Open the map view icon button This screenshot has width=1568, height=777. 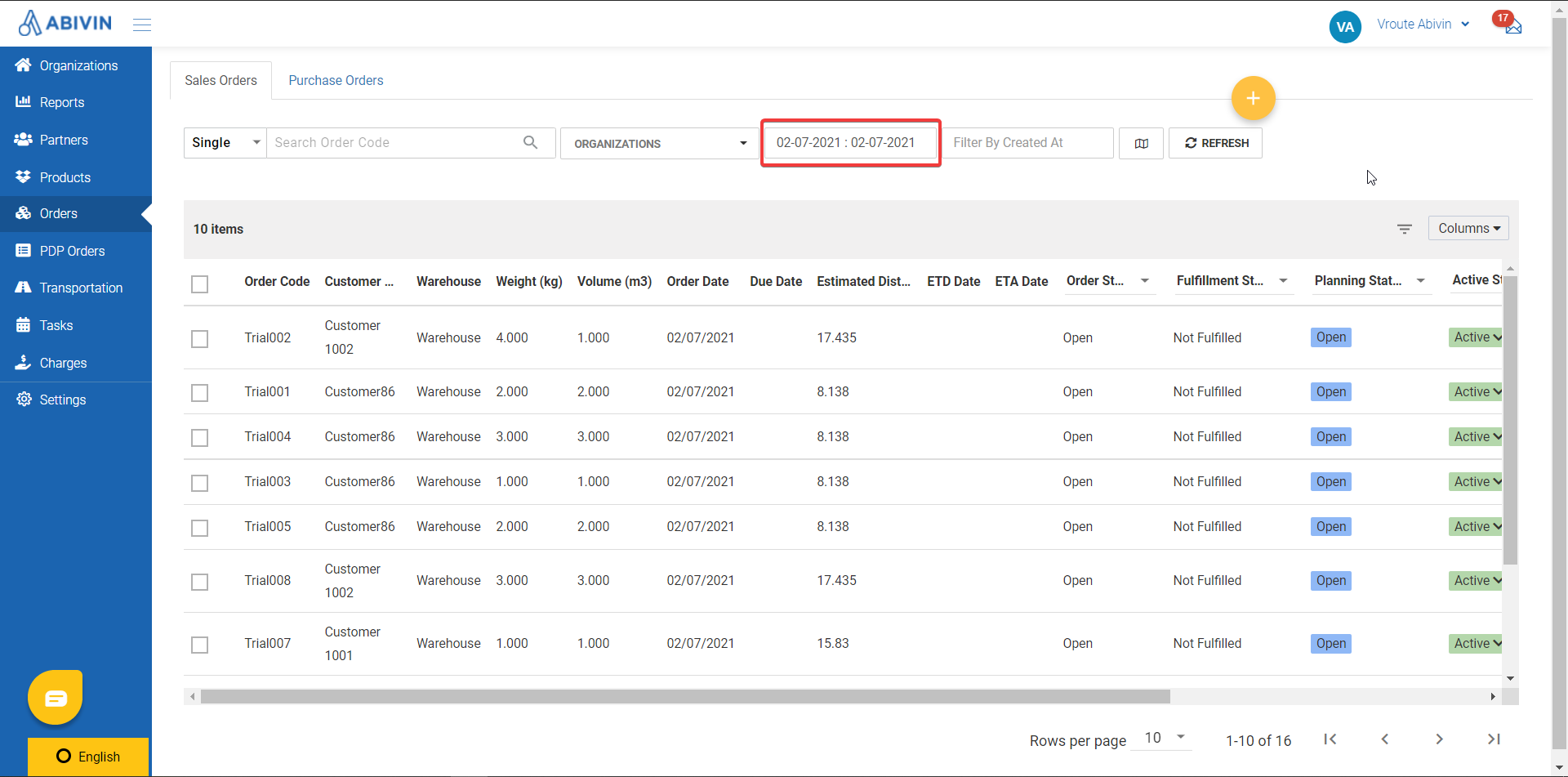tap(1141, 143)
